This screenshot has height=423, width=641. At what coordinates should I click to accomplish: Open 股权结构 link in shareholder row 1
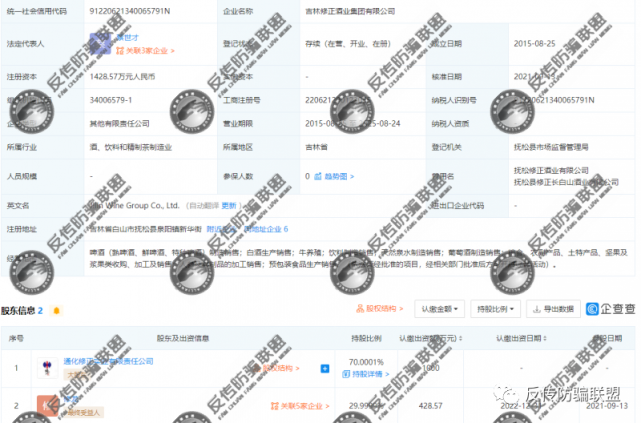pyautogui.click(x=277, y=368)
